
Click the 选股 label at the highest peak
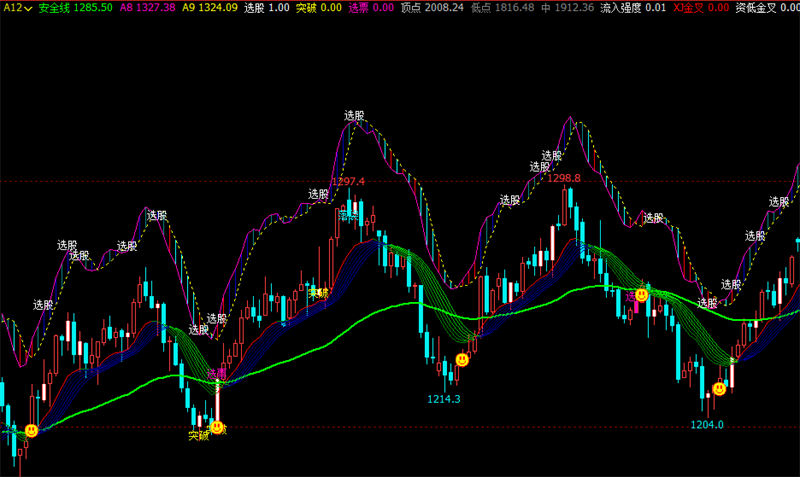[354, 116]
